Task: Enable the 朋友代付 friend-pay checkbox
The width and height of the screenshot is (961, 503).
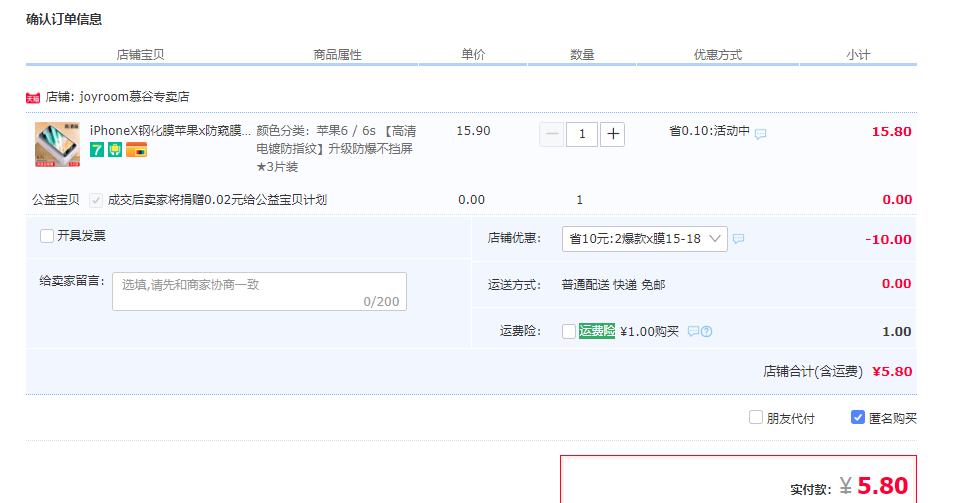Action: 756,418
